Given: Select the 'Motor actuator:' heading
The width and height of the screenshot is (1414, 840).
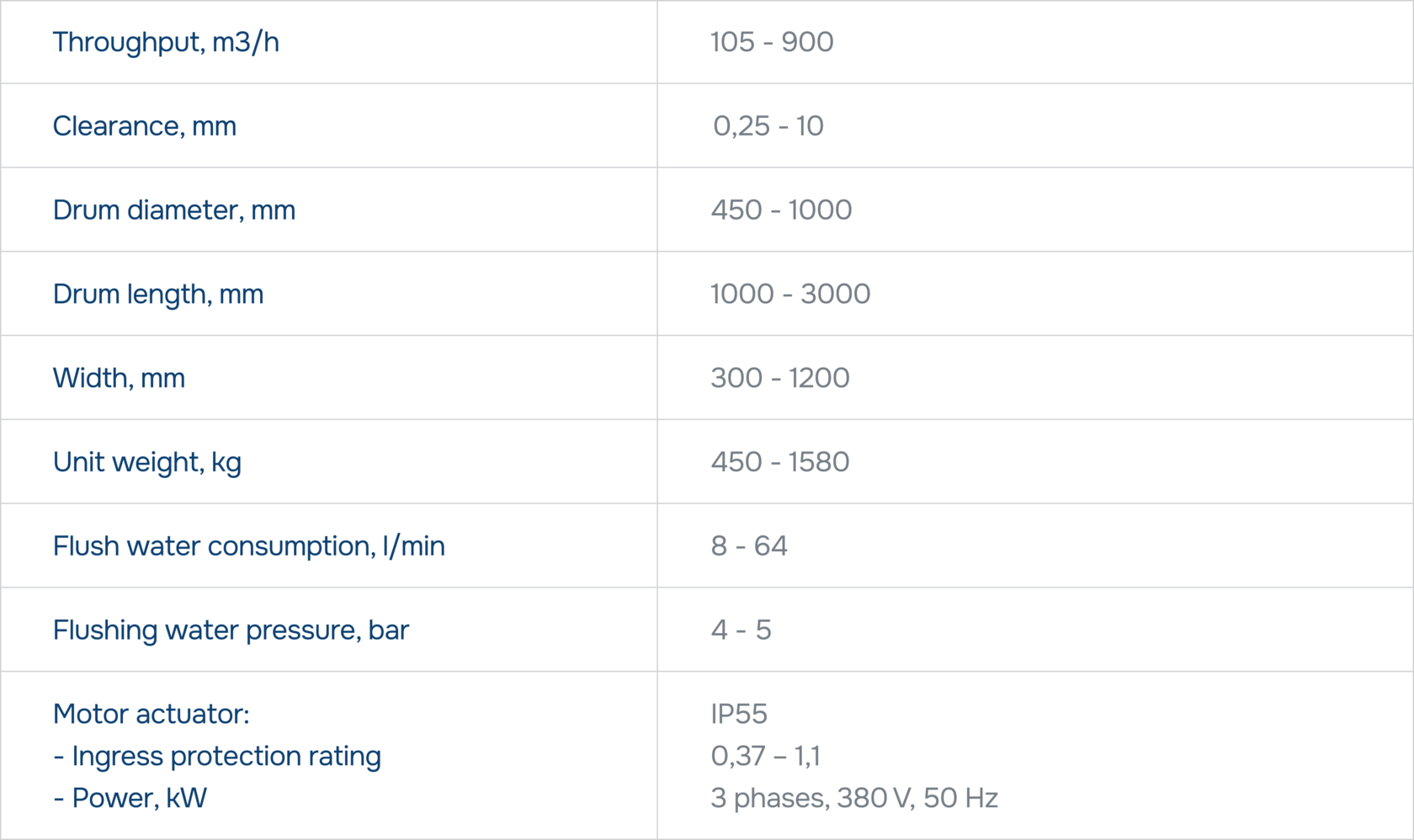Looking at the screenshot, I should (151, 715).
